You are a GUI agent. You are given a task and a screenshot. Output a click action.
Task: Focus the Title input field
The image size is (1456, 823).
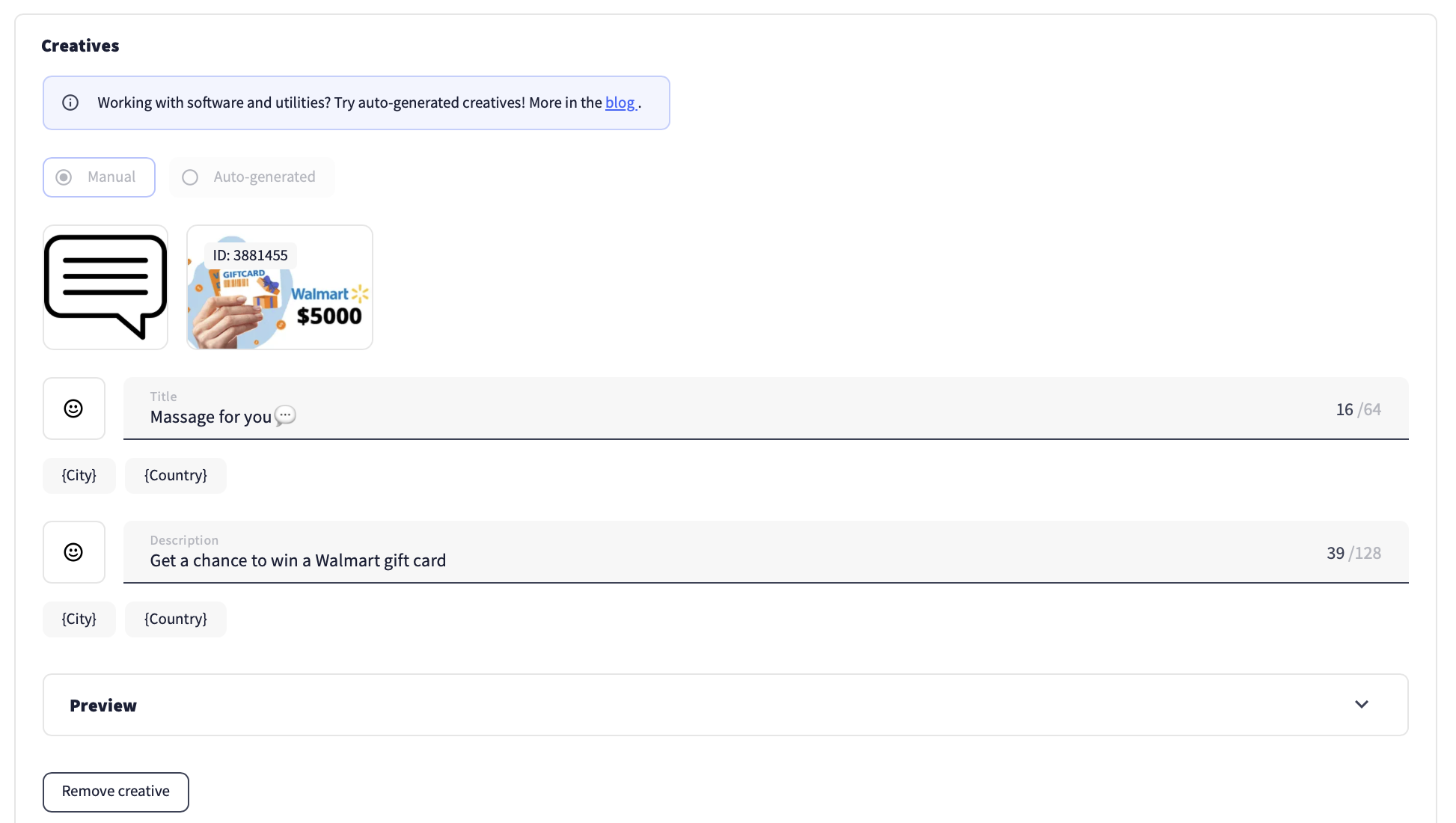[x=766, y=409]
